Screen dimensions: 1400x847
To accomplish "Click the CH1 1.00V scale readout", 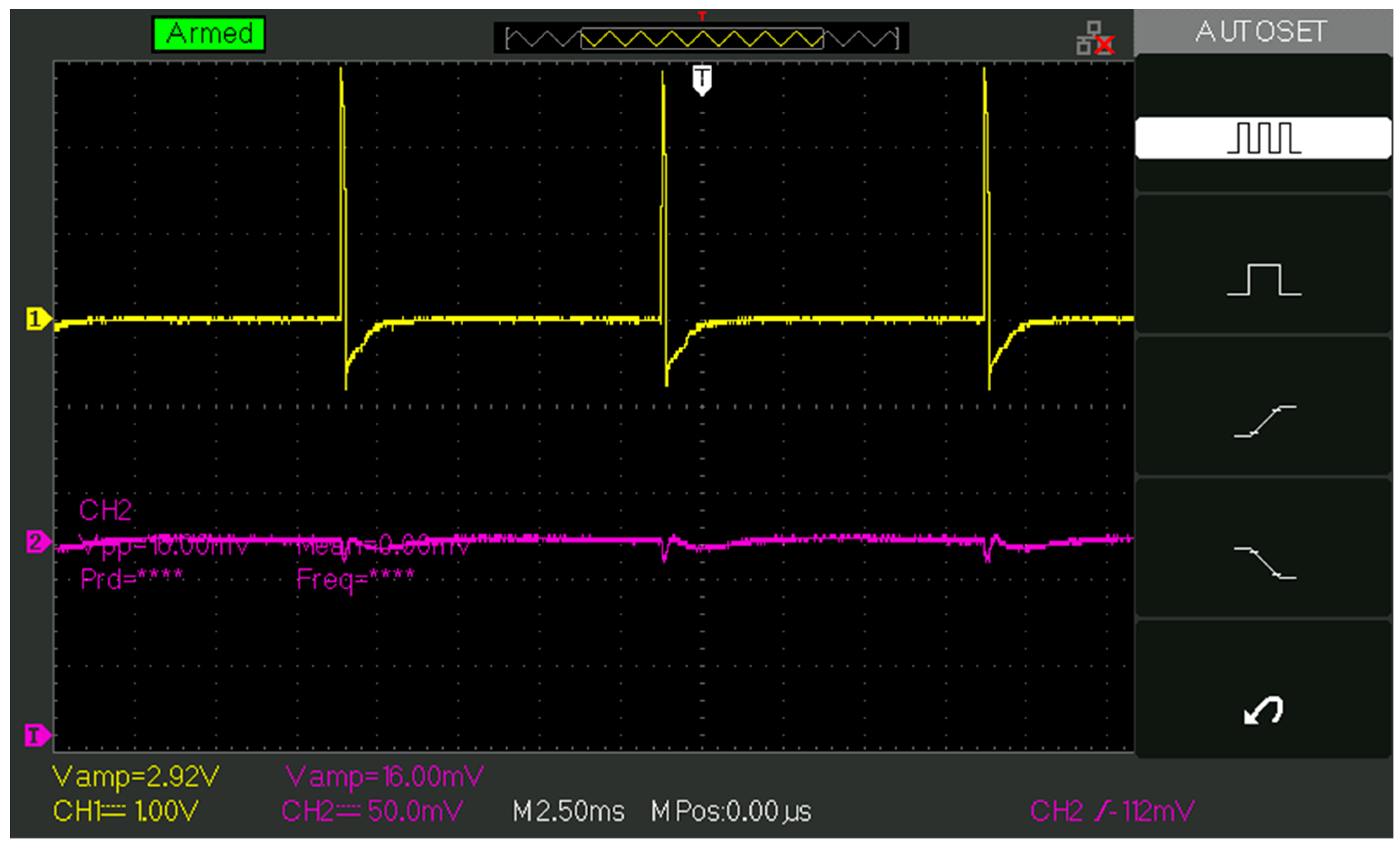I will click(x=126, y=811).
